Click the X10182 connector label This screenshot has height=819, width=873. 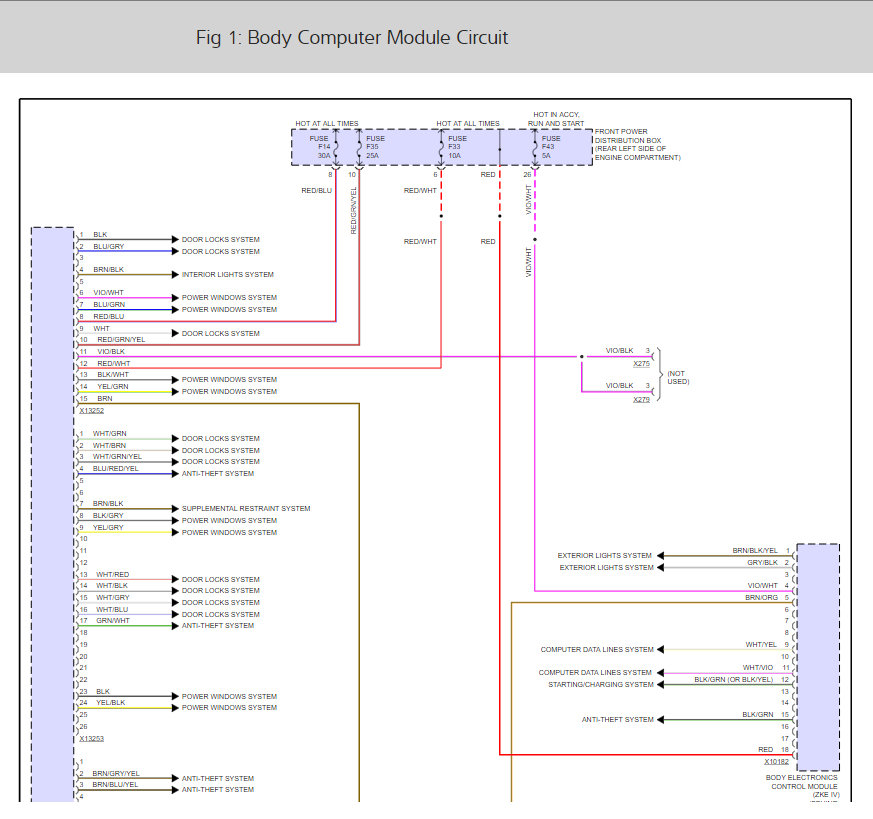tap(776, 762)
